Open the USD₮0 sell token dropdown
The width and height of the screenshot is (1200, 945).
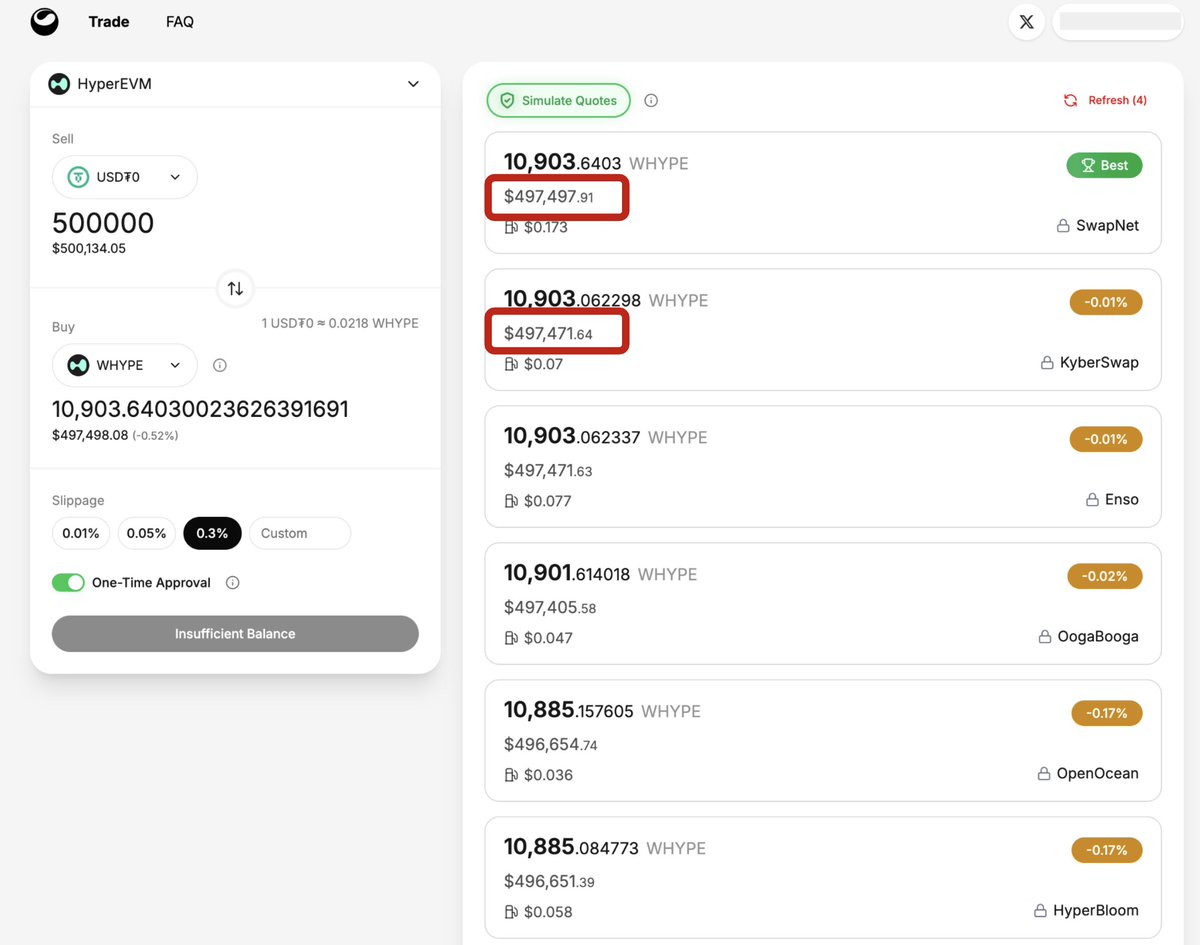[x=125, y=177]
